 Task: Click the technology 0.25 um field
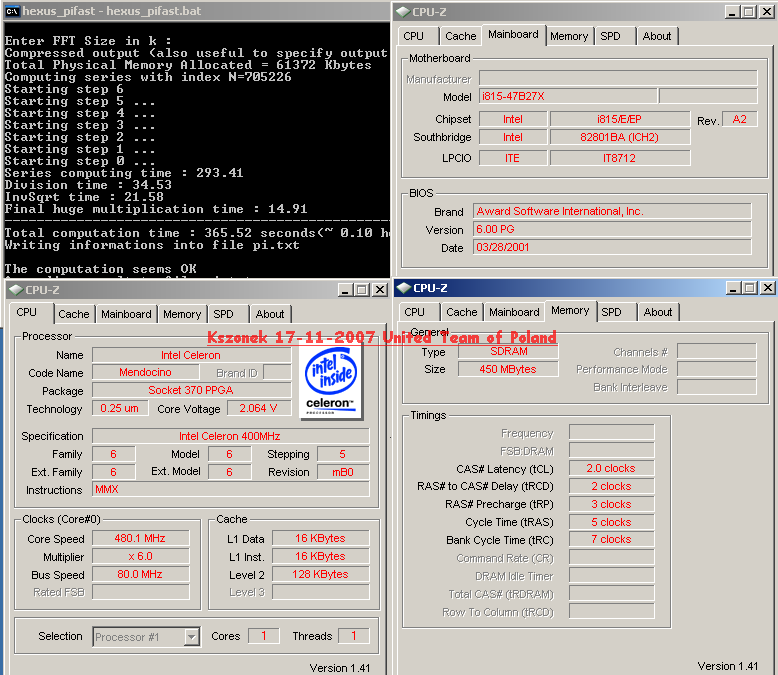tap(120, 408)
